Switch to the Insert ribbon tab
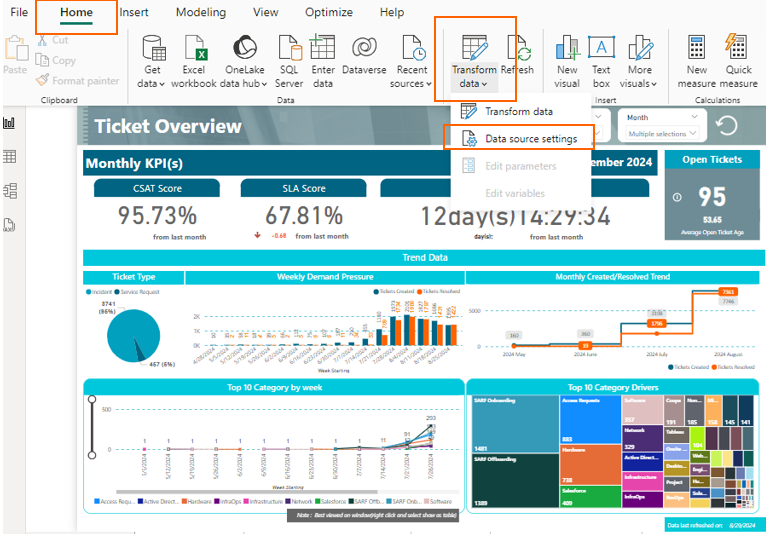Viewport: 766px width, 534px height. pyautogui.click(x=134, y=13)
